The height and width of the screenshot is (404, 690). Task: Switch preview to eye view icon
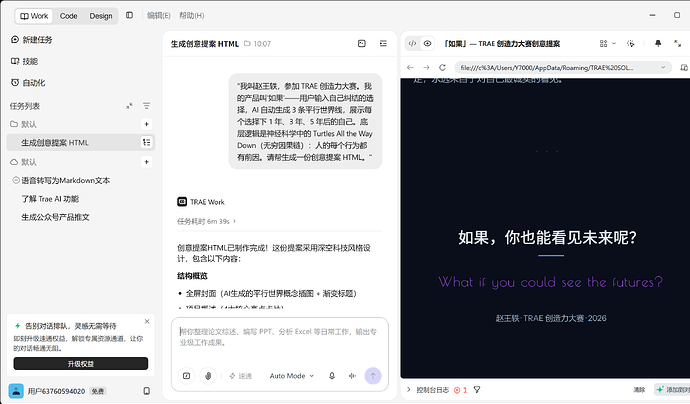[x=427, y=44]
